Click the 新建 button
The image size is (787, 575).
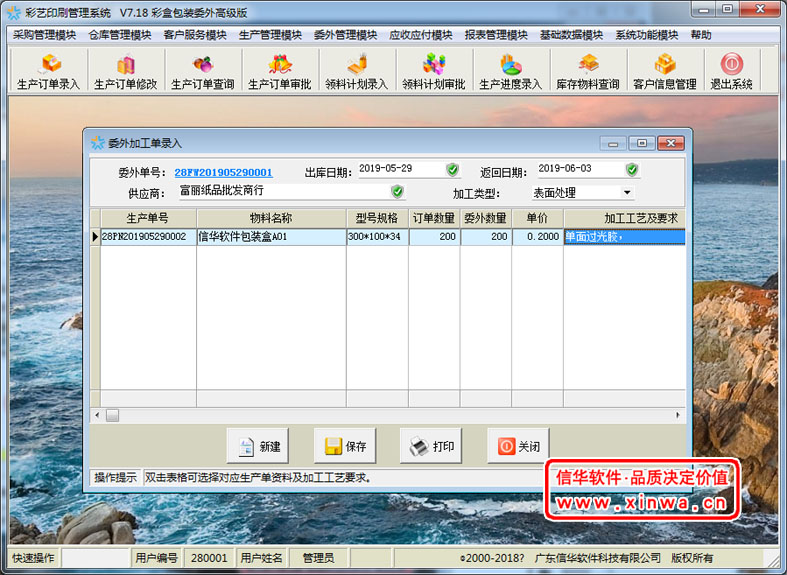pyautogui.click(x=257, y=446)
